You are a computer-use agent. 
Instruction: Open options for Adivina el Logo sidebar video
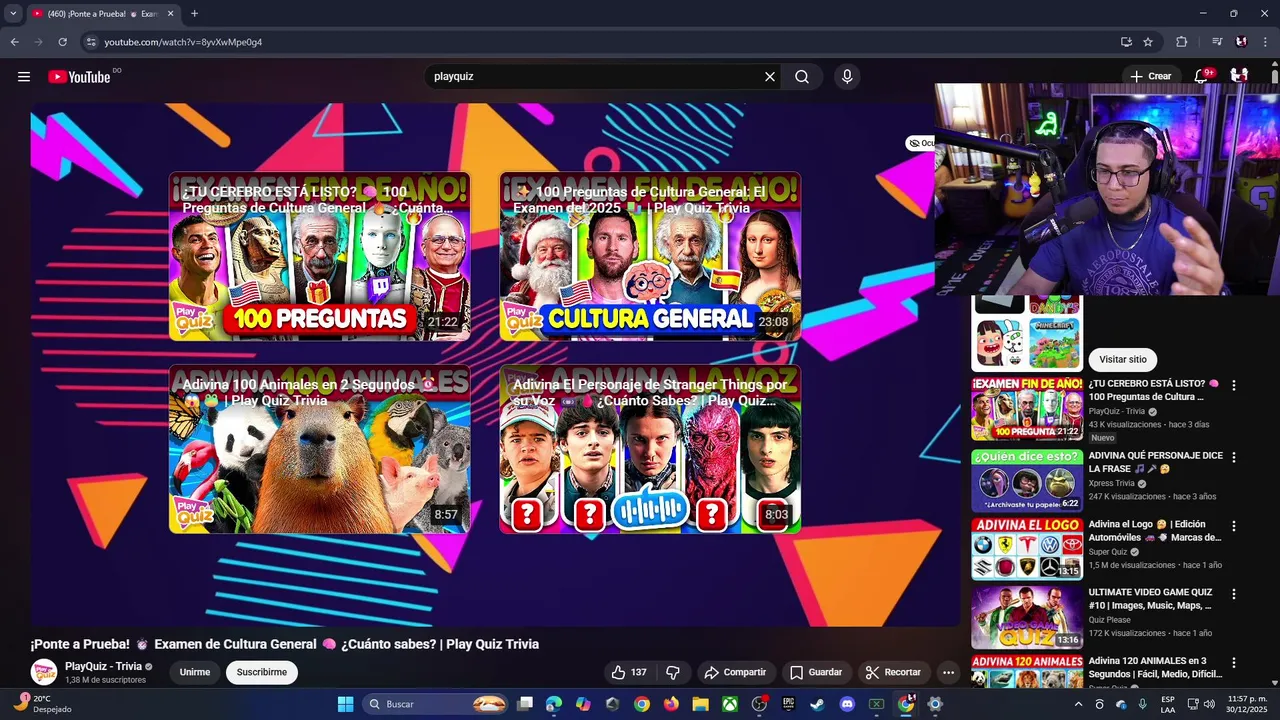(x=1234, y=526)
